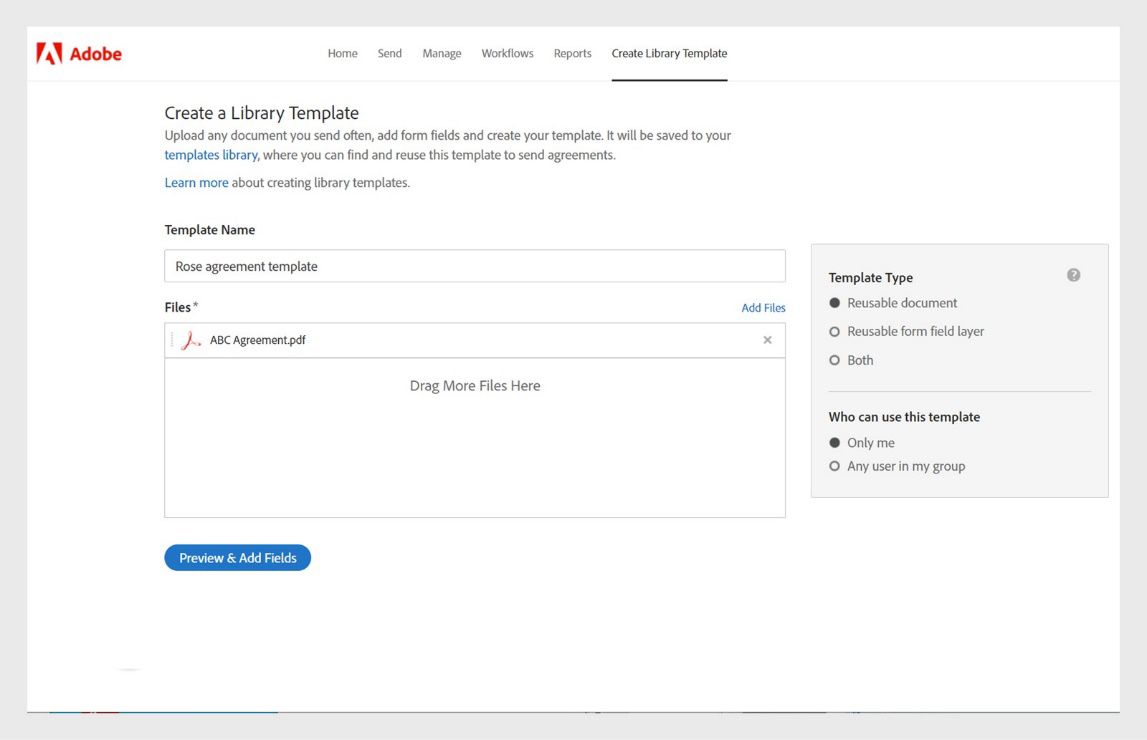Switch to the Manage tab
The height and width of the screenshot is (740, 1147).
click(441, 53)
